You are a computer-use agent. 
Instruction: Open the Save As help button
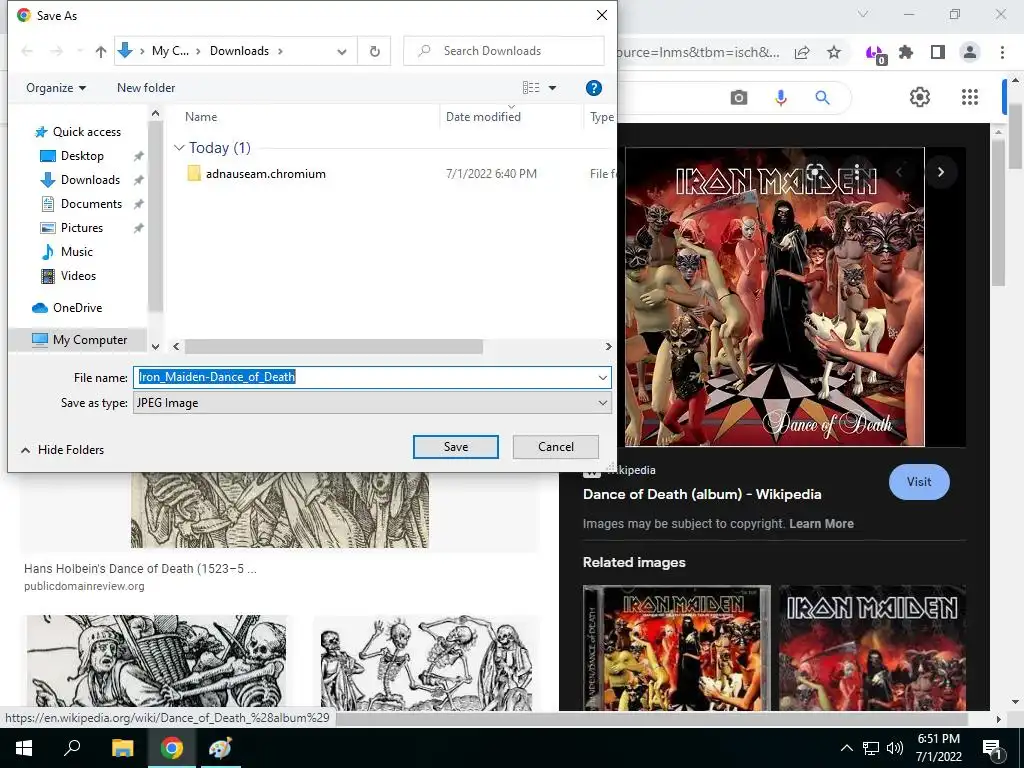tap(593, 88)
